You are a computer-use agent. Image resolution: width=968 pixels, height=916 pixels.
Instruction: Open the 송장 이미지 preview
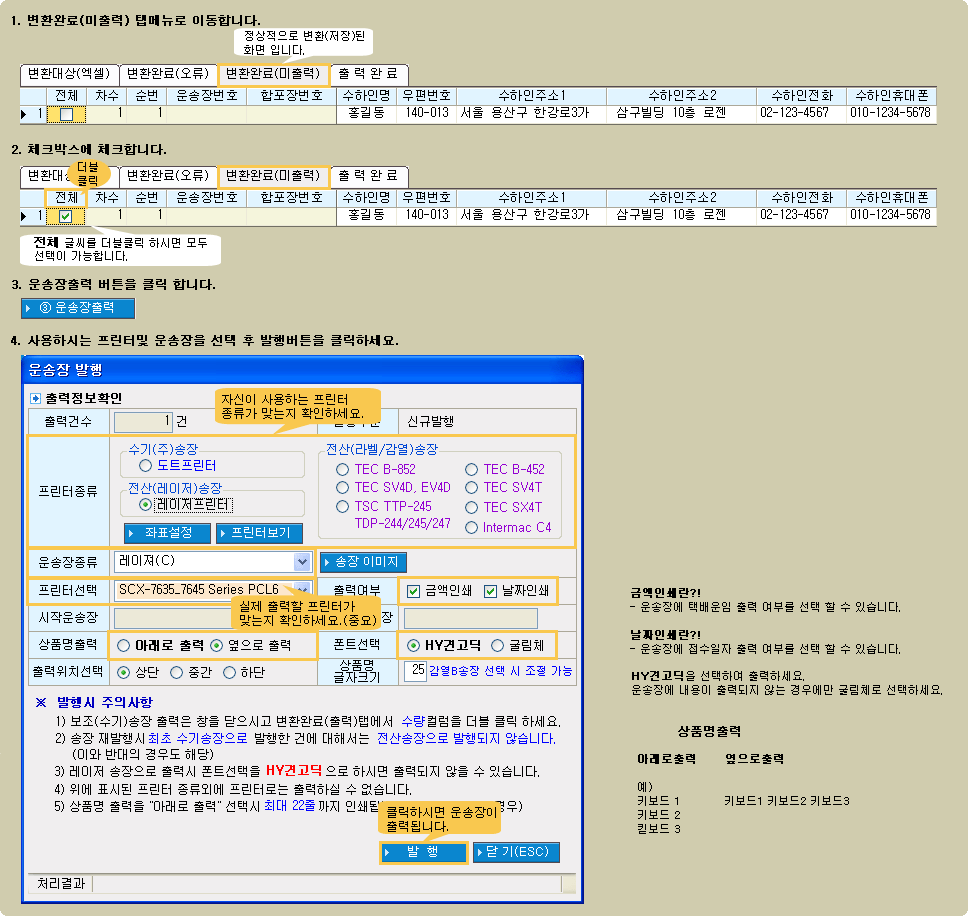[363, 562]
